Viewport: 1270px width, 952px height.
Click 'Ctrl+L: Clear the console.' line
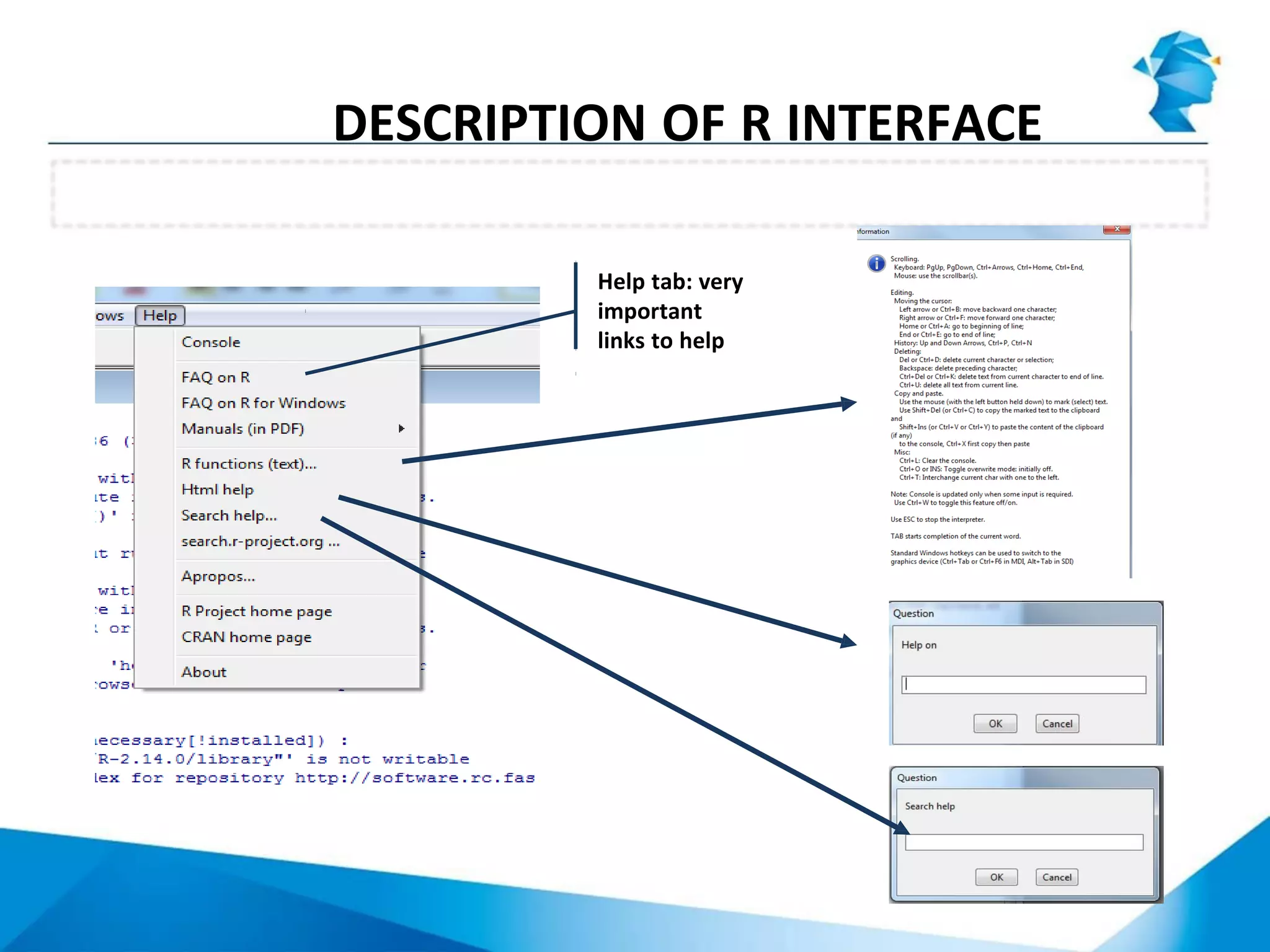(938, 461)
